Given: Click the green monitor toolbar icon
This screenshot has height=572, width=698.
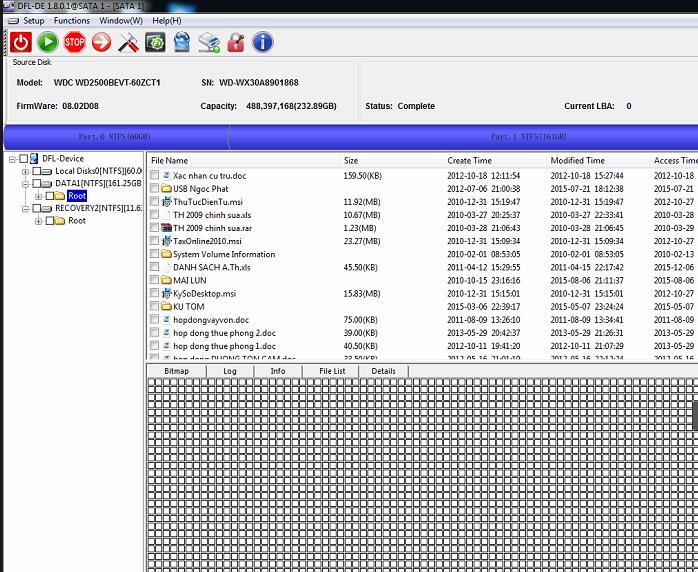Looking at the screenshot, I should [x=155, y=43].
